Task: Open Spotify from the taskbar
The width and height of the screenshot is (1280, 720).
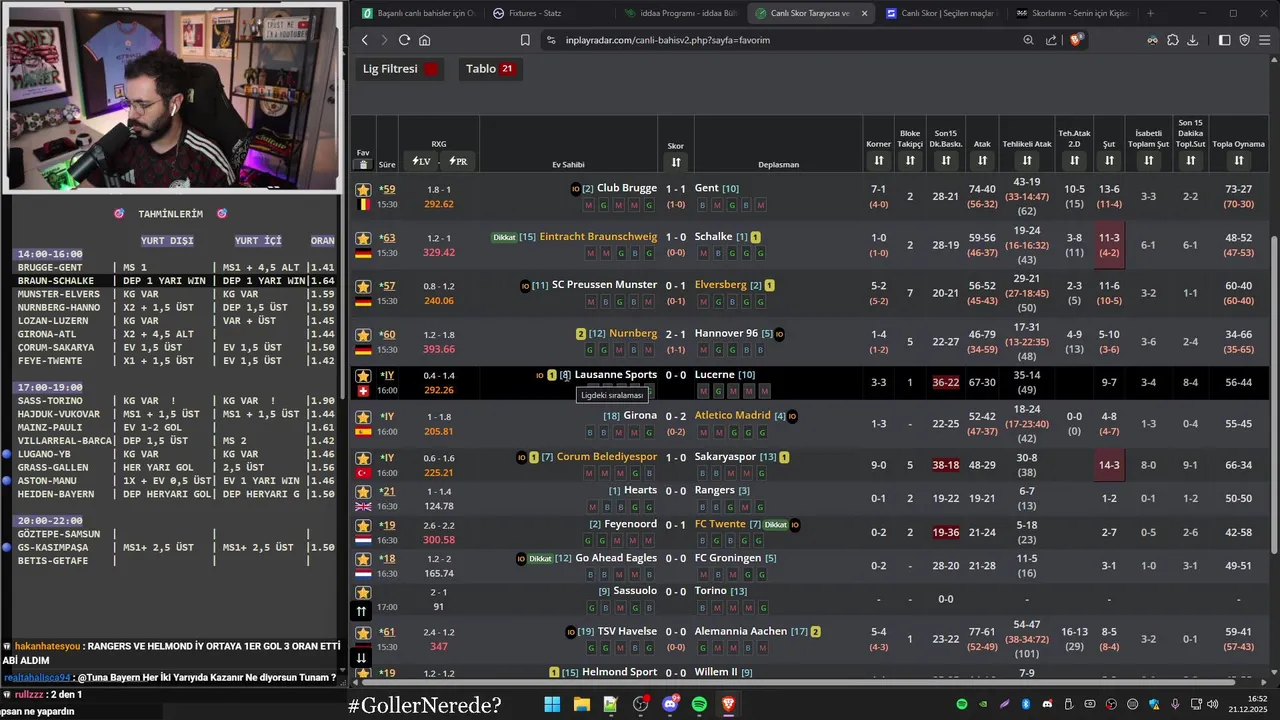Action: (x=699, y=705)
